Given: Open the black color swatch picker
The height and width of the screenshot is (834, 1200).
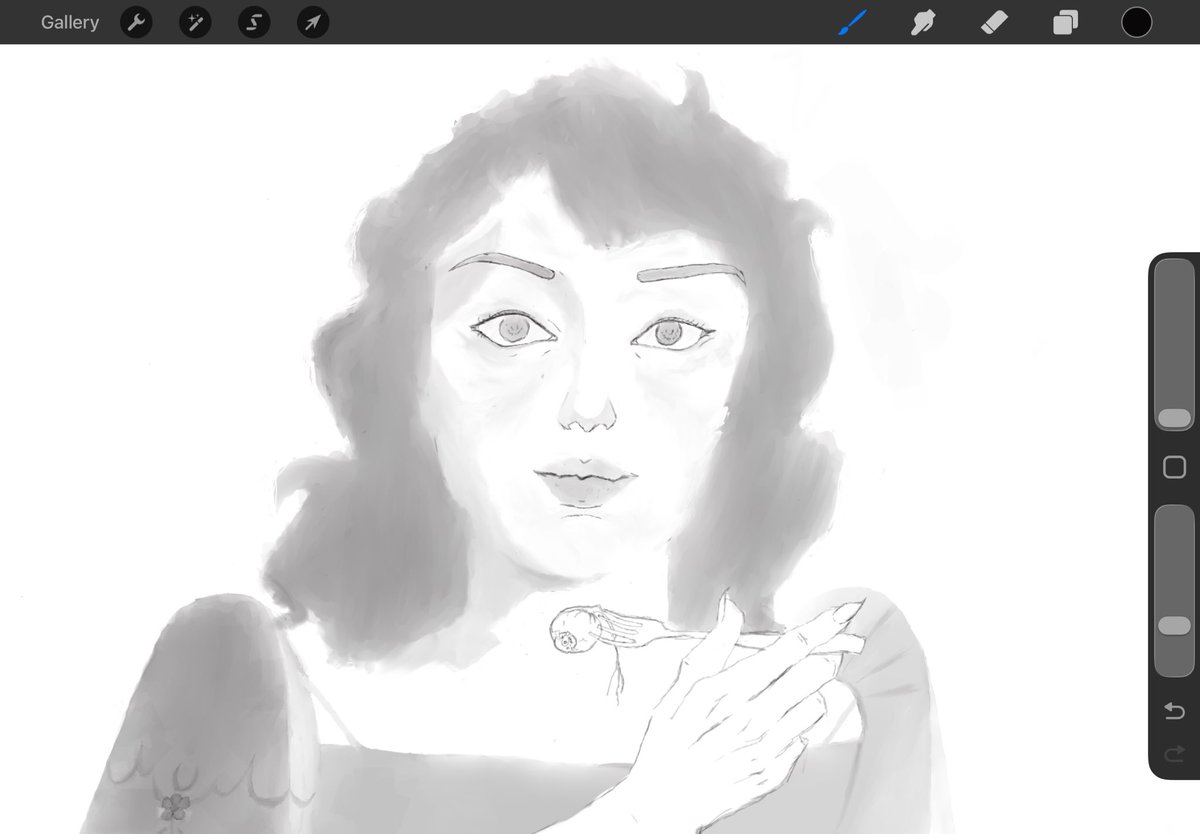Looking at the screenshot, I should click(x=1136, y=22).
